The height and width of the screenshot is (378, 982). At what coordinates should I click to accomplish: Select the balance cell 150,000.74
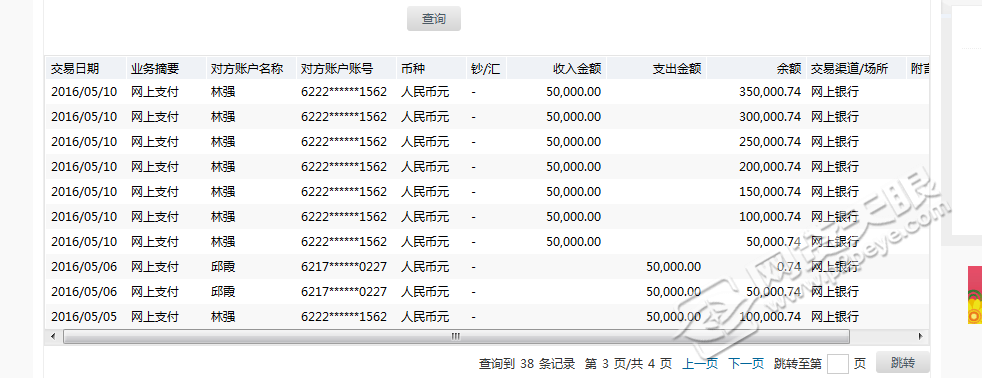[x=770, y=192]
